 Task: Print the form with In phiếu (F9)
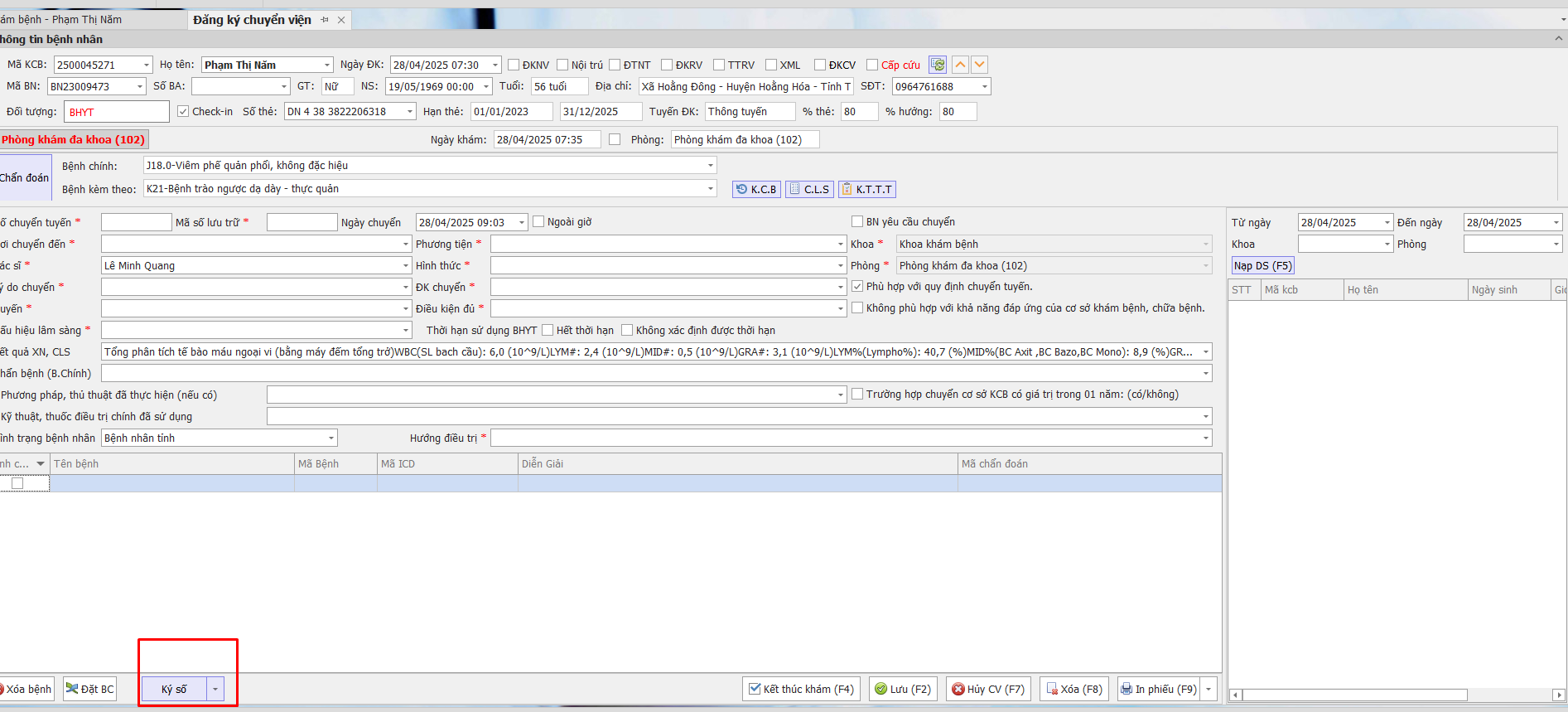coord(1158,689)
